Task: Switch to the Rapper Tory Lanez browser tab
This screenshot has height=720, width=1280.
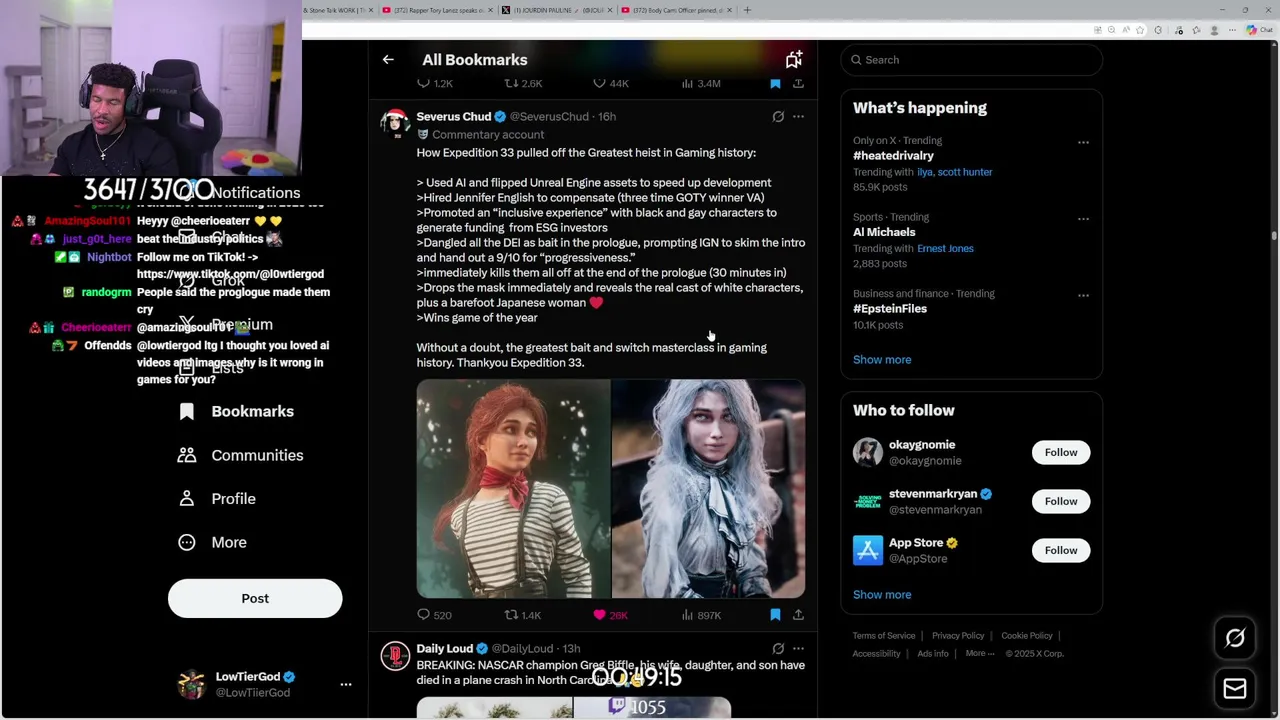Action: [x=437, y=10]
